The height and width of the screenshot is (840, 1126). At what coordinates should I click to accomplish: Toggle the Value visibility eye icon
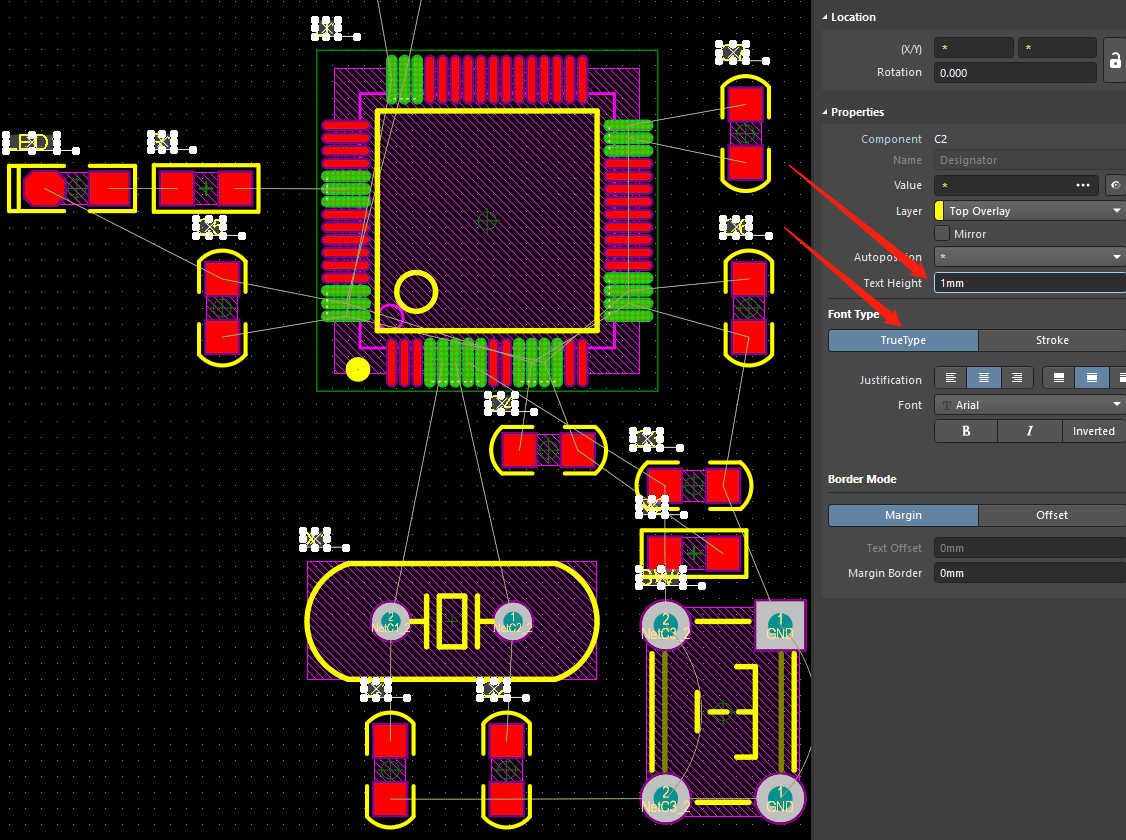pos(1115,185)
